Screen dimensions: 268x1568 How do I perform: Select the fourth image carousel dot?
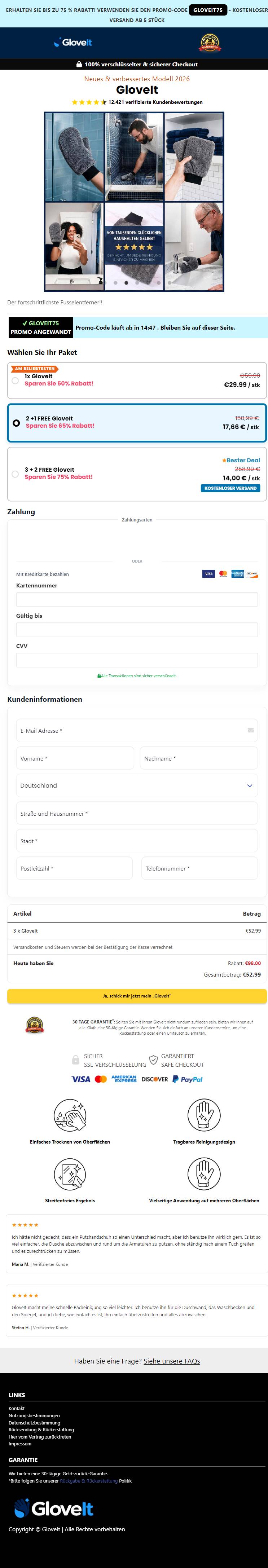[137, 282]
